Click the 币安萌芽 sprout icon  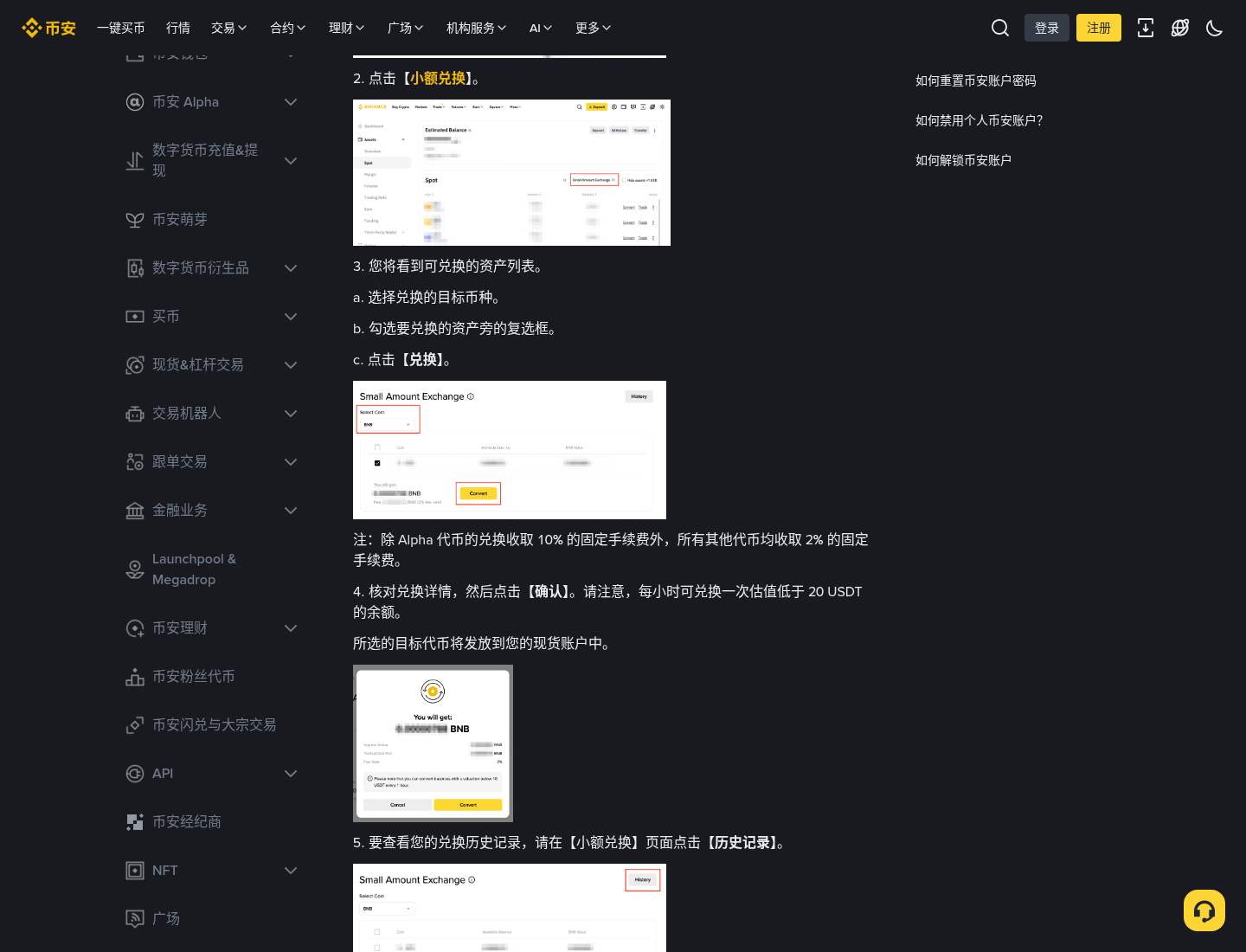coord(135,220)
